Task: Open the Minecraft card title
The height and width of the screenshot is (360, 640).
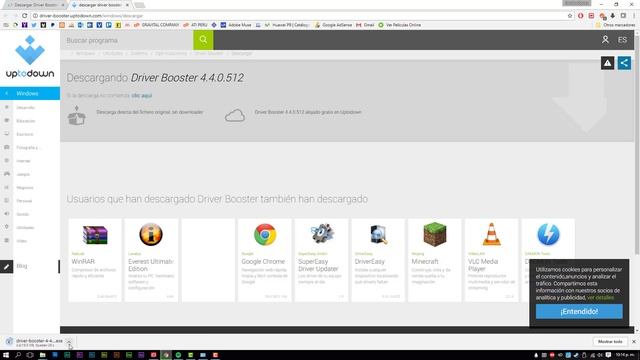Action: coord(425,261)
